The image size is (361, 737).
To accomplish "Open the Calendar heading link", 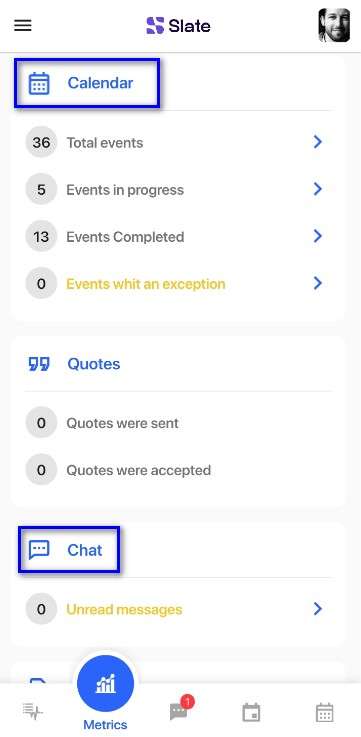I will 100,83.
